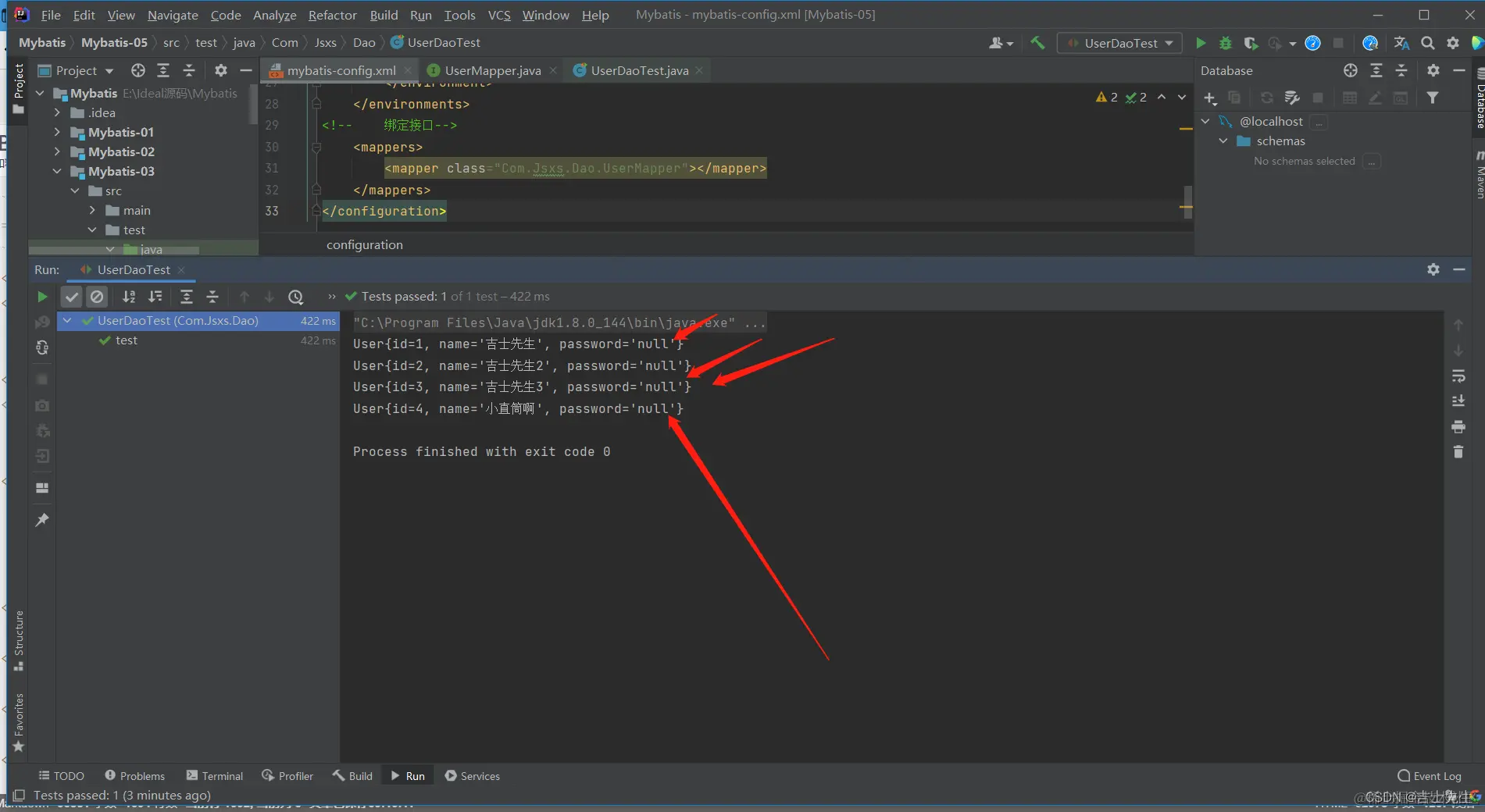Collapse UserDaoTest node in test results
Image resolution: width=1485 pixels, height=812 pixels.
tap(68, 320)
